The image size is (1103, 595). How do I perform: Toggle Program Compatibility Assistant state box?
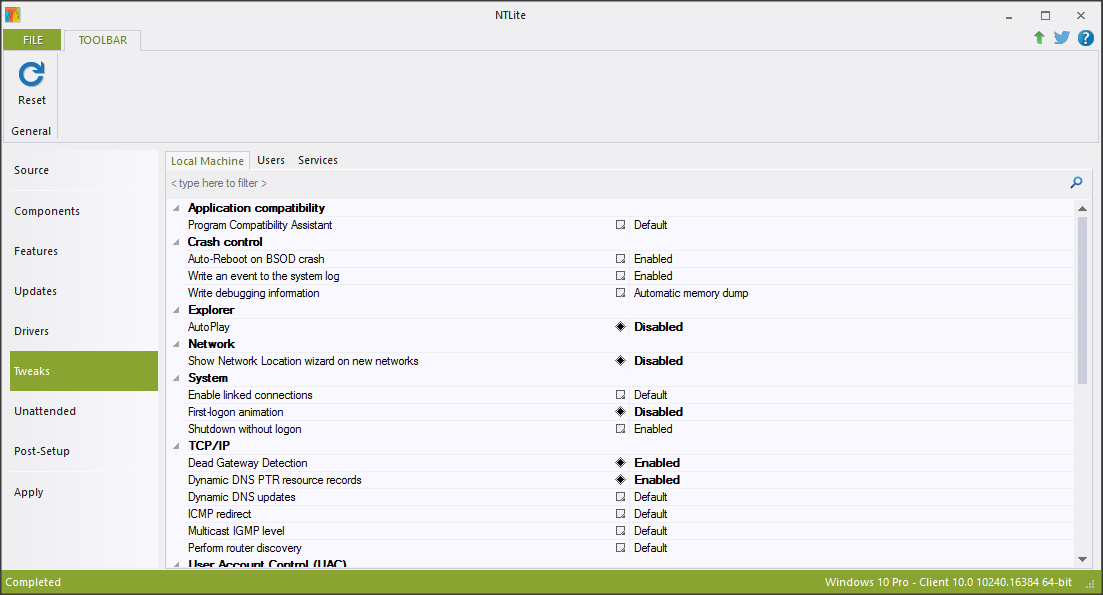pyautogui.click(x=620, y=225)
